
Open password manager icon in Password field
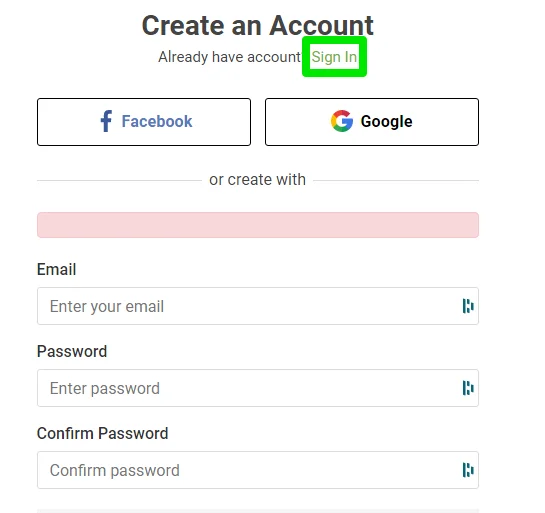468,388
